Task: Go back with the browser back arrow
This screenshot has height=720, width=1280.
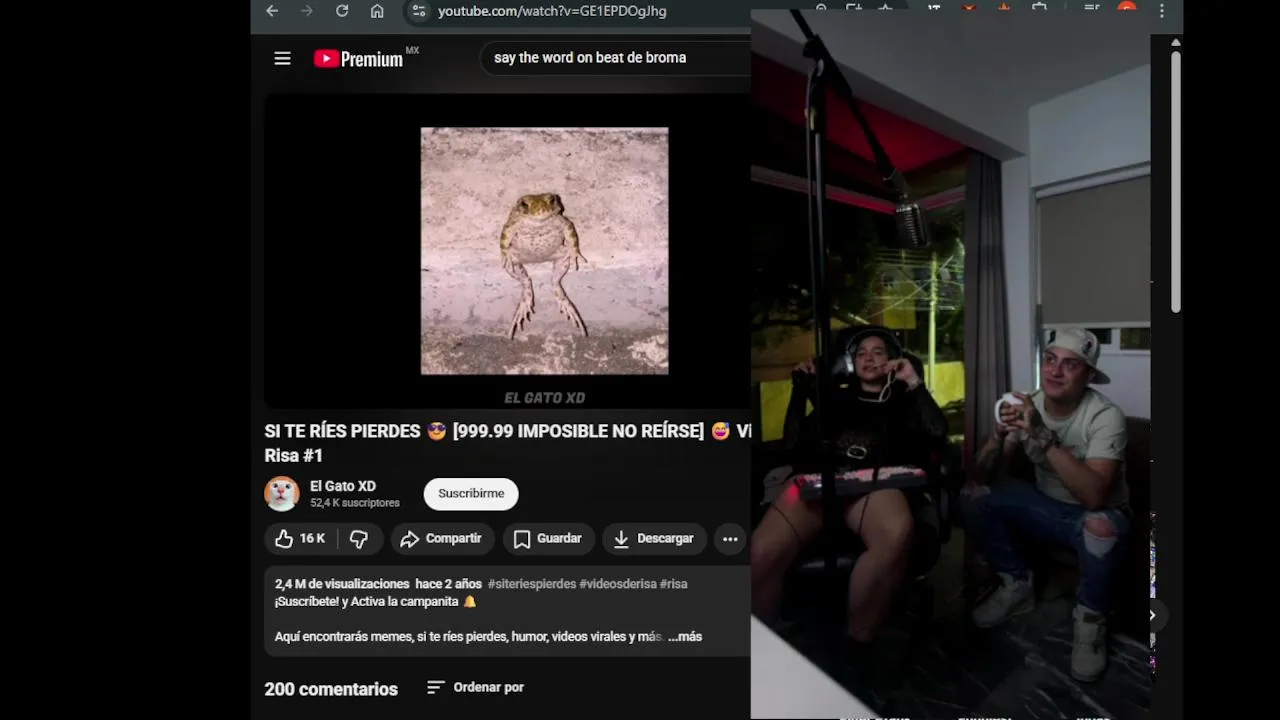Action: click(x=272, y=11)
